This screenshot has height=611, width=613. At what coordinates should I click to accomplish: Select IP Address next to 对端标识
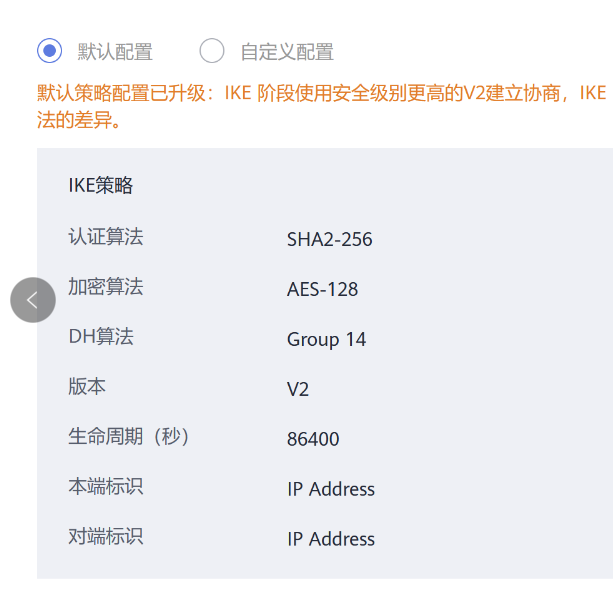pos(331,540)
